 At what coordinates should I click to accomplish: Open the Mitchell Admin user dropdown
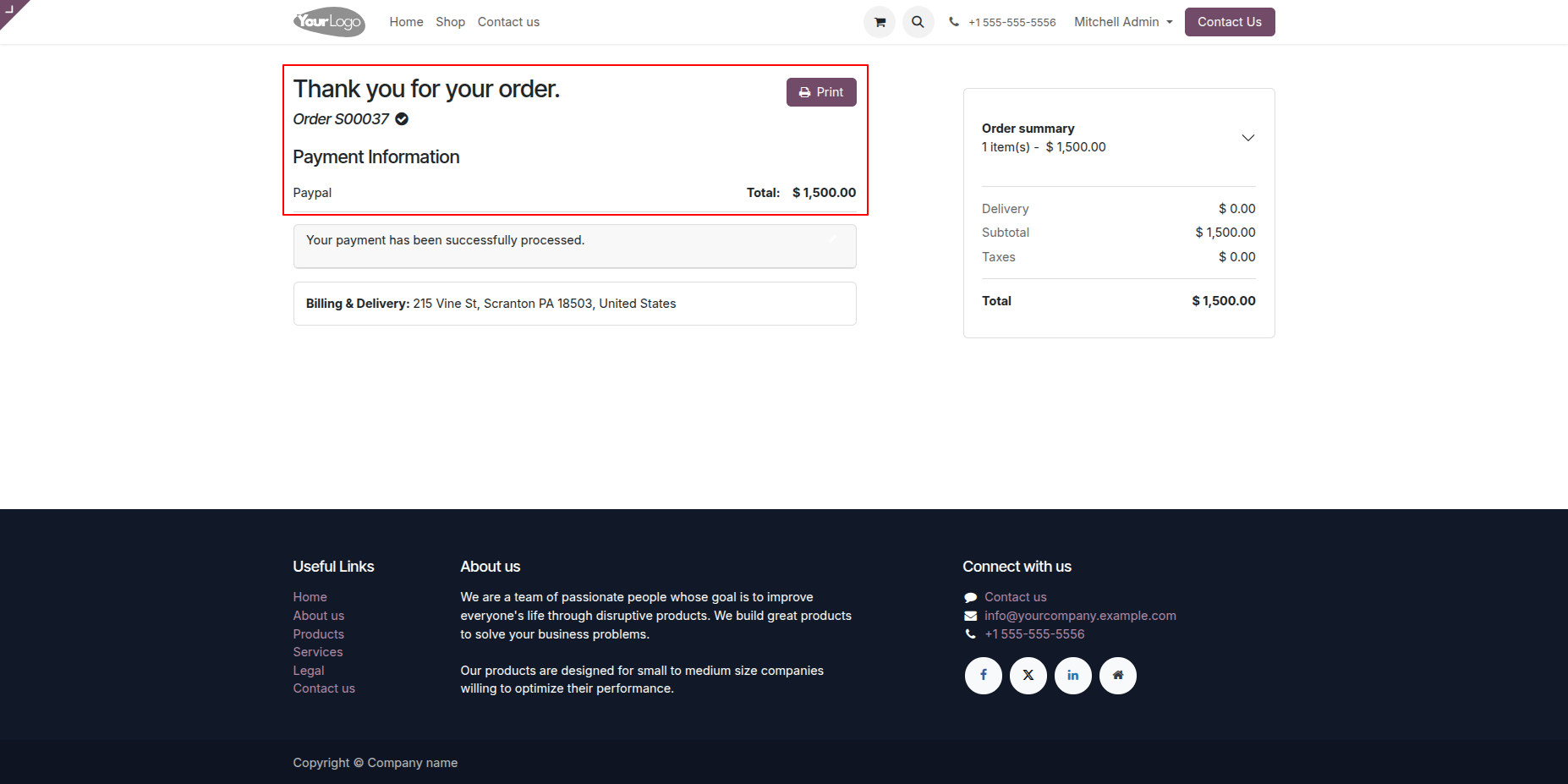(1123, 22)
